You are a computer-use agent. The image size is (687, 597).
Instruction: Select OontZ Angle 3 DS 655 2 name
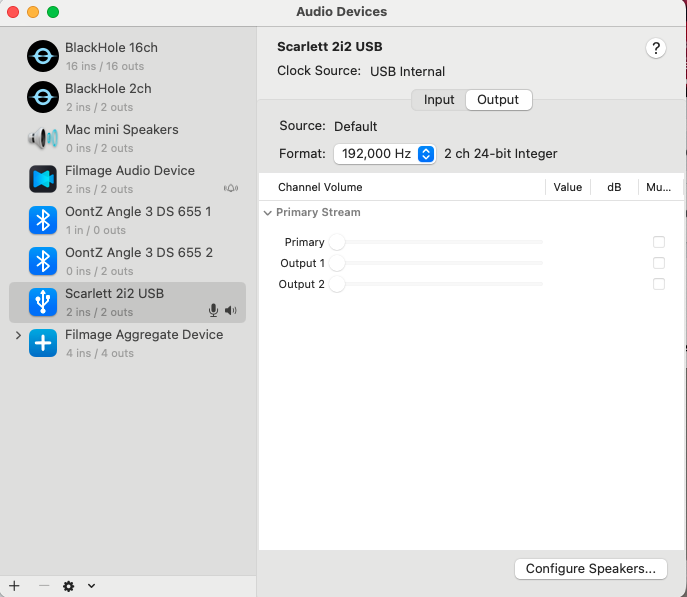click(139, 253)
